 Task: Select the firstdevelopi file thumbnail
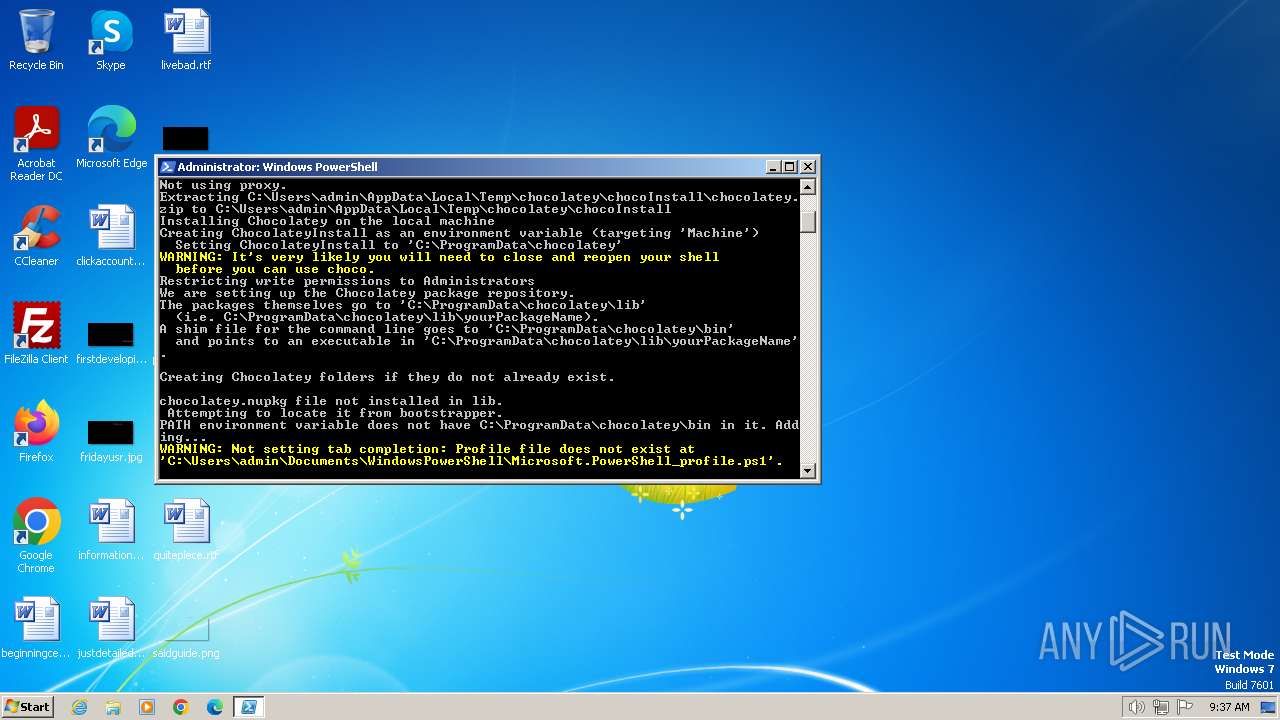pyautogui.click(x=111, y=340)
